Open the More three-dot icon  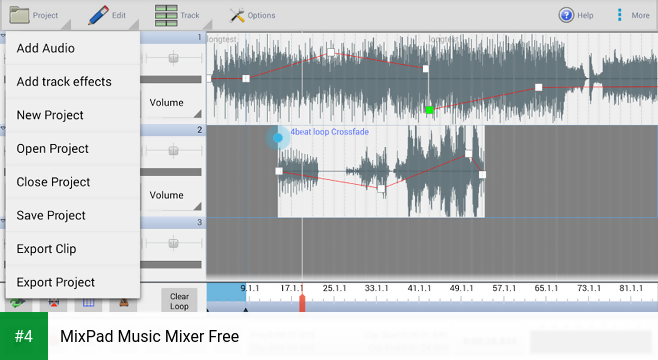619,15
